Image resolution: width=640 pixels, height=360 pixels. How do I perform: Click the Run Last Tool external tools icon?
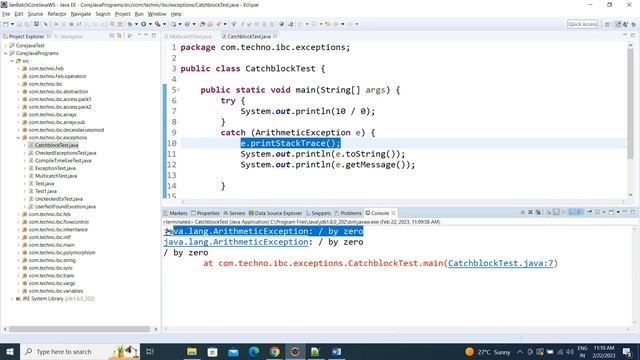pos(158,24)
